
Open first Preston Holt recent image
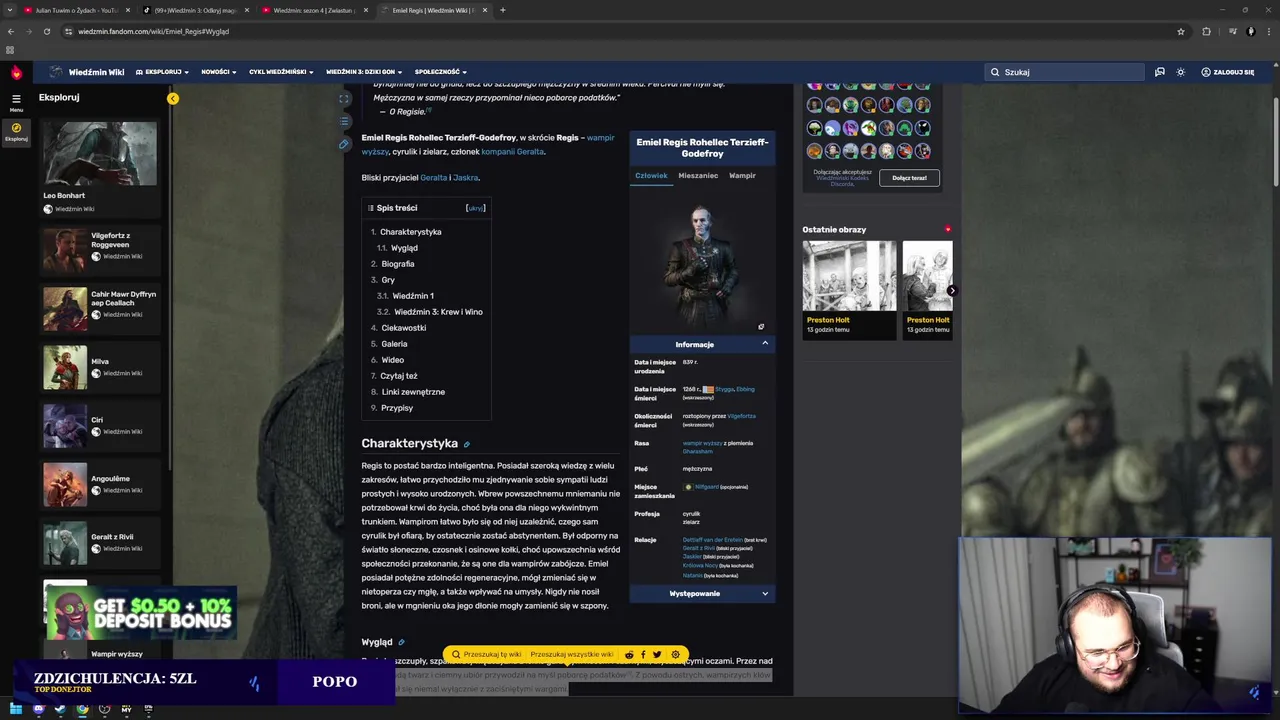[x=849, y=276]
